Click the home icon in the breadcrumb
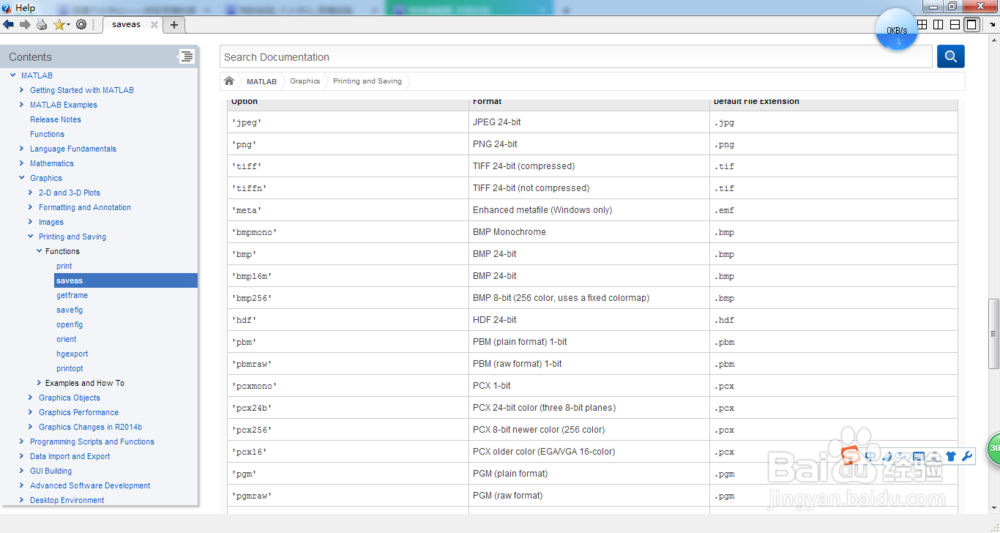 coord(229,81)
